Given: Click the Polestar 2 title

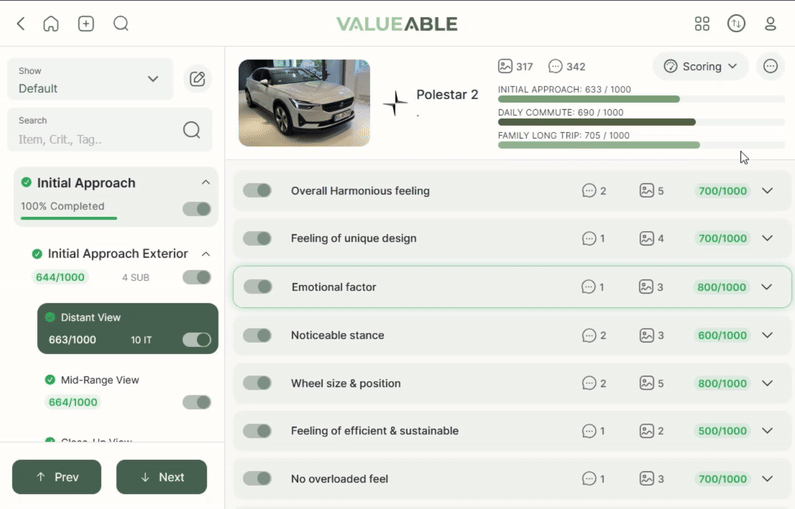Looking at the screenshot, I should point(447,95).
